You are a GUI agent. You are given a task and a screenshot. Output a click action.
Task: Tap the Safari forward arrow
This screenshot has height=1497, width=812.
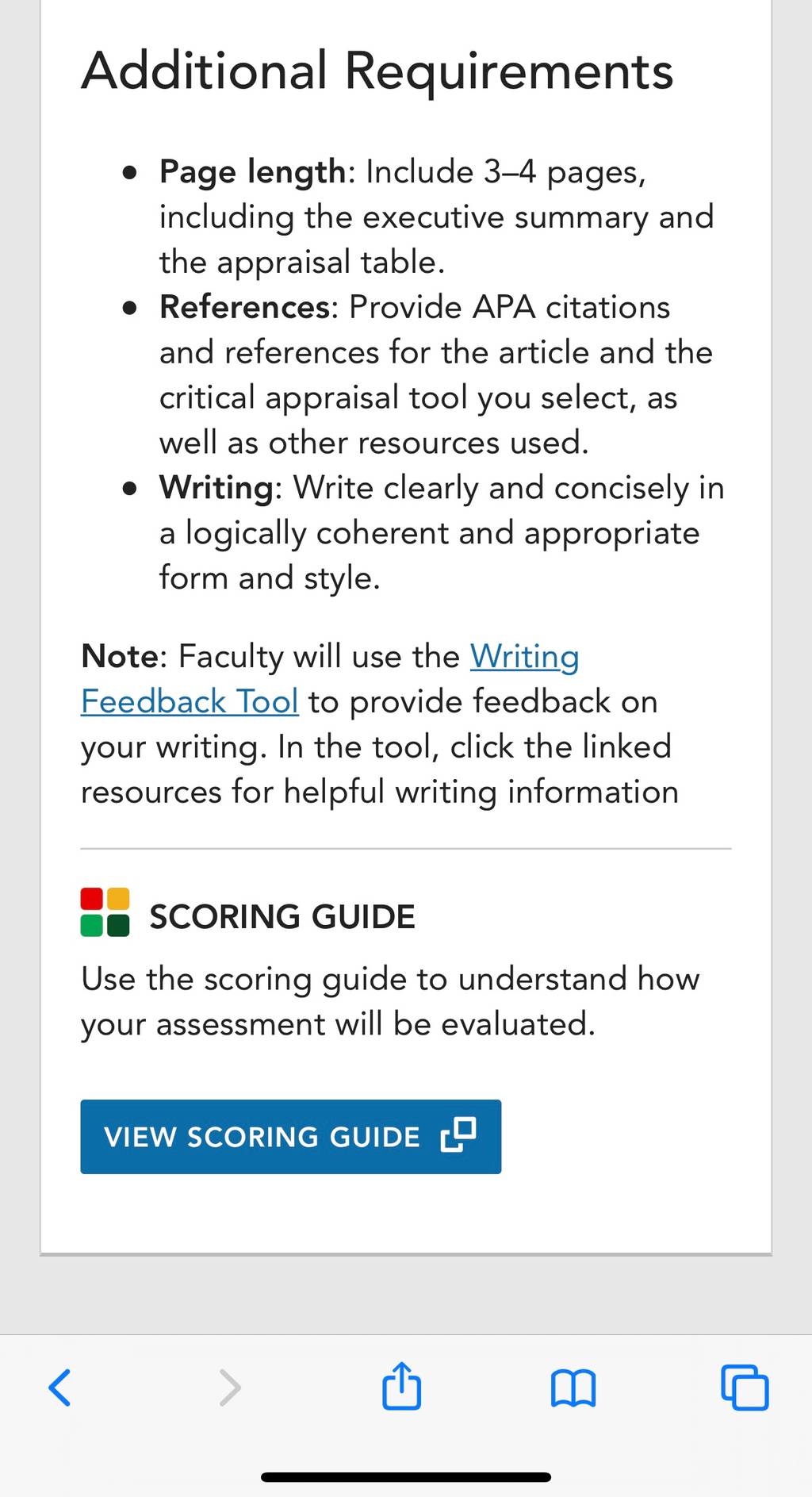(229, 1388)
